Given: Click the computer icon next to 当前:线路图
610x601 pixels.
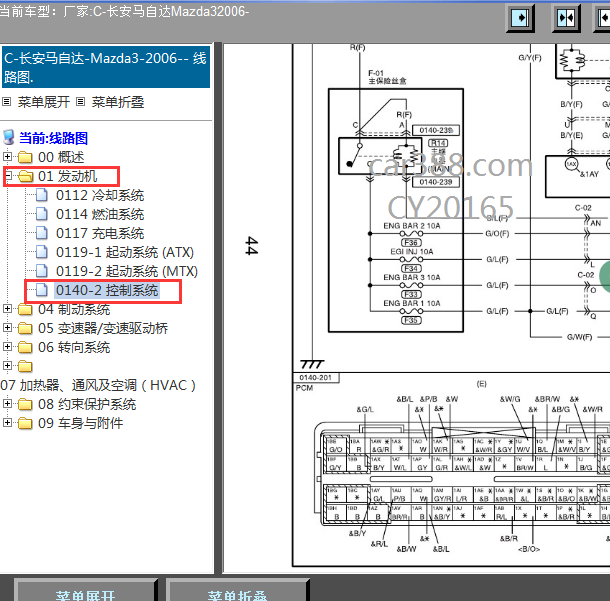Looking at the screenshot, I should tap(9, 138).
